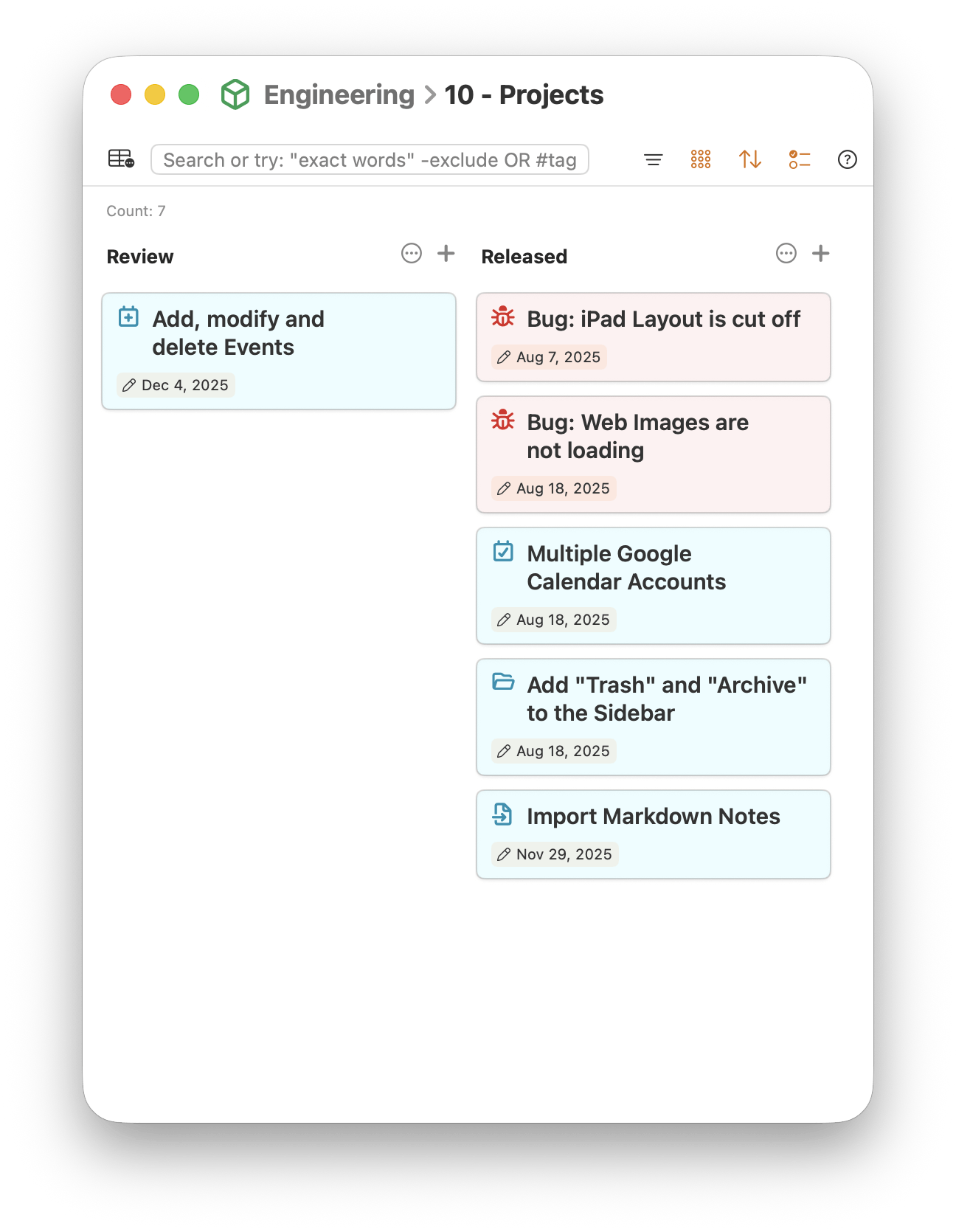
Task: Switch to the board grid view
Action: 700,159
